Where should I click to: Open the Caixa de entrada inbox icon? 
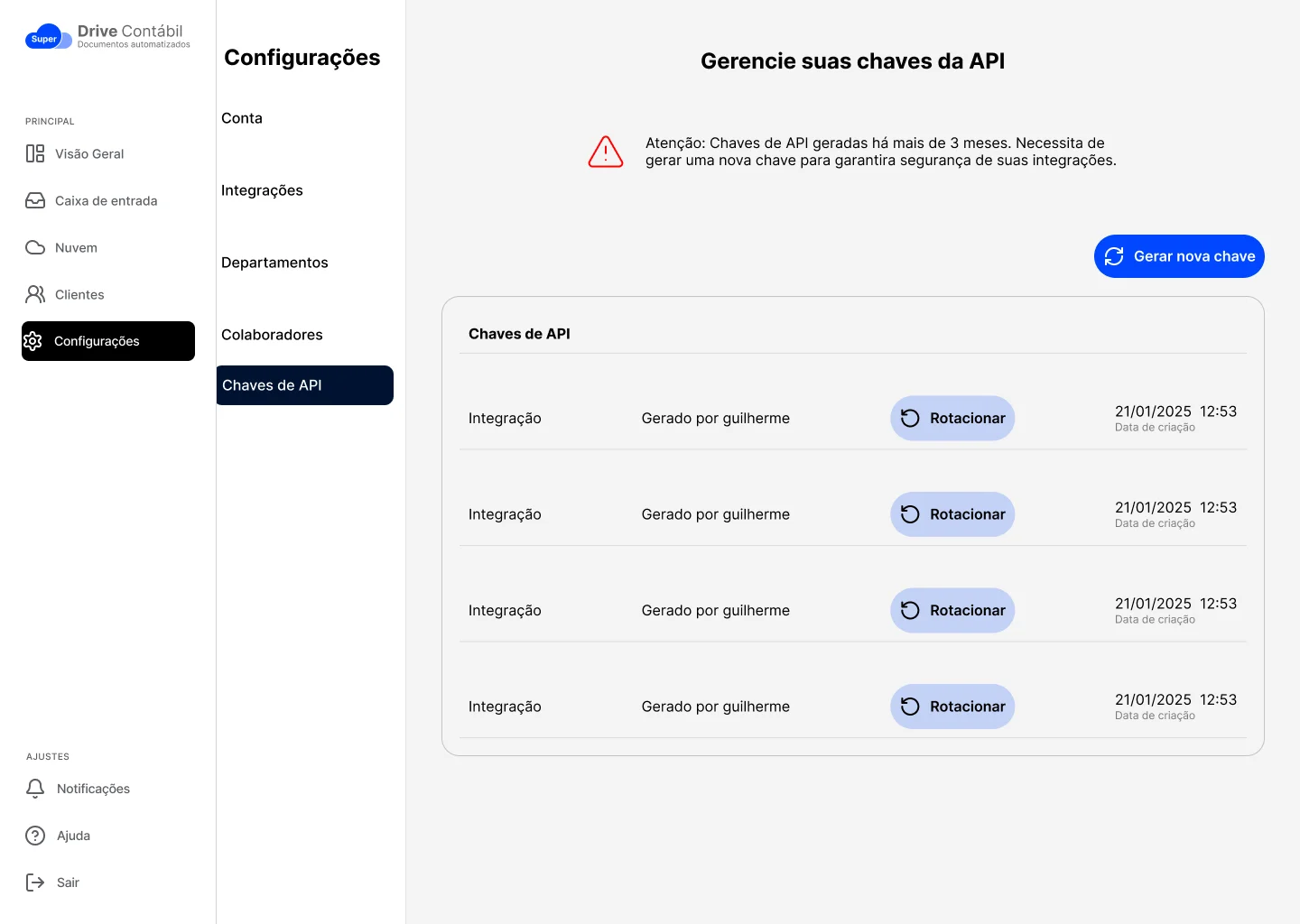(x=35, y=200)
